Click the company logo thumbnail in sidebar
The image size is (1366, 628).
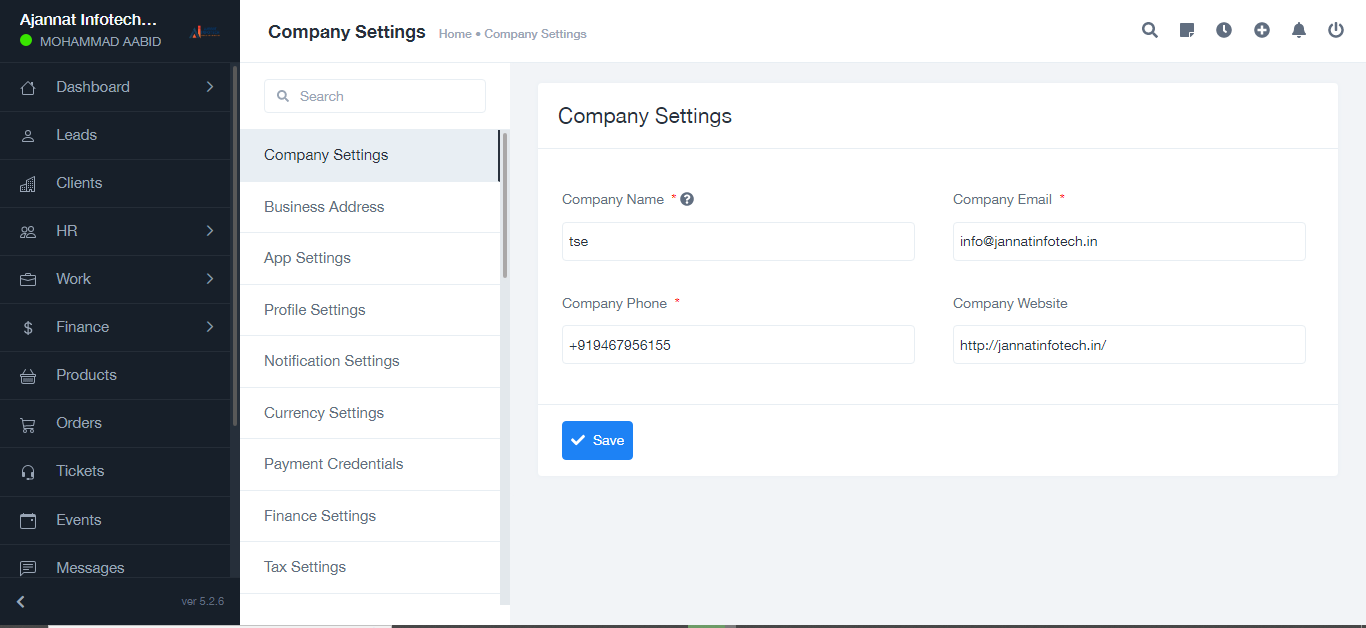tap(205, 32)
